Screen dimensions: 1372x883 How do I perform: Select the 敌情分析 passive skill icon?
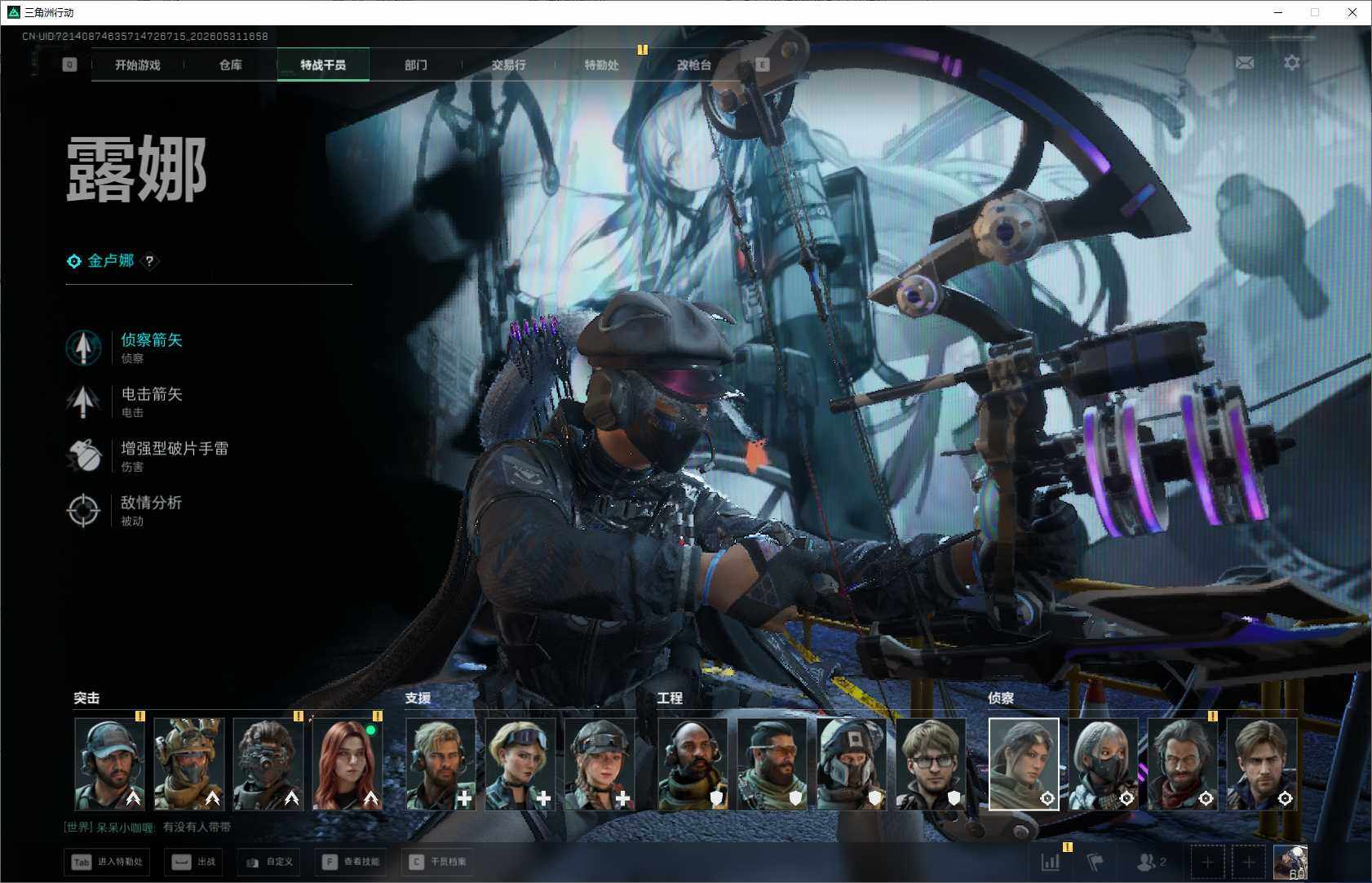83,510
